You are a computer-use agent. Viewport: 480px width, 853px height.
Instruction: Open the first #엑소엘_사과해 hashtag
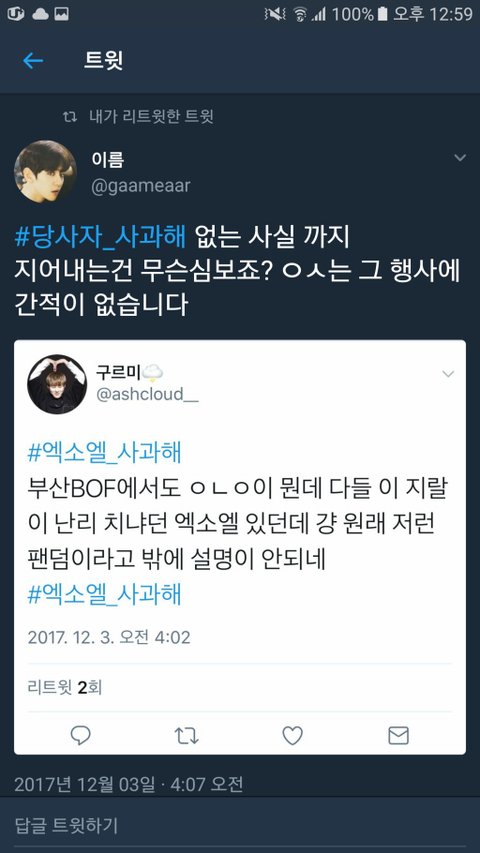[104, 453]
